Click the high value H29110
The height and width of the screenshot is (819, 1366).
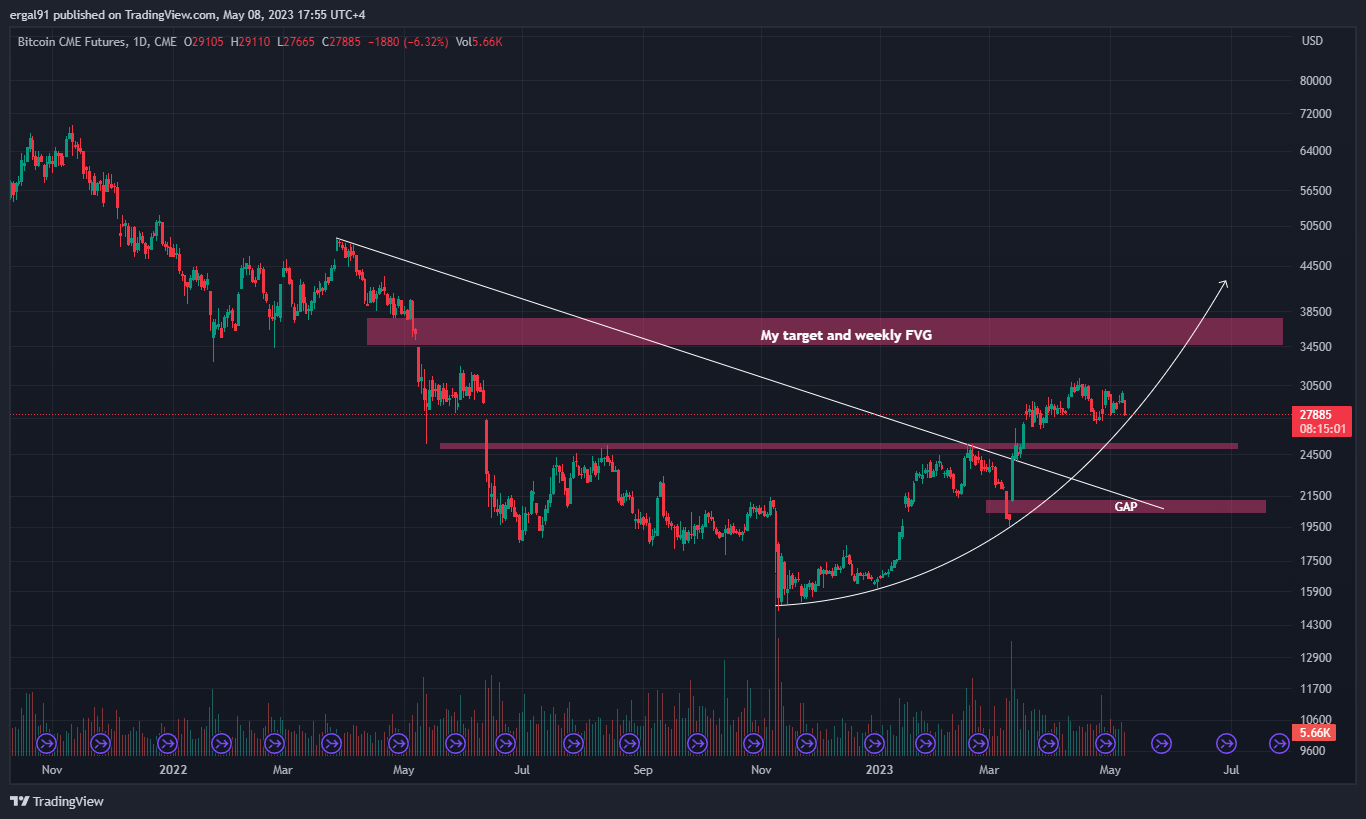click(x=250, y=41)
